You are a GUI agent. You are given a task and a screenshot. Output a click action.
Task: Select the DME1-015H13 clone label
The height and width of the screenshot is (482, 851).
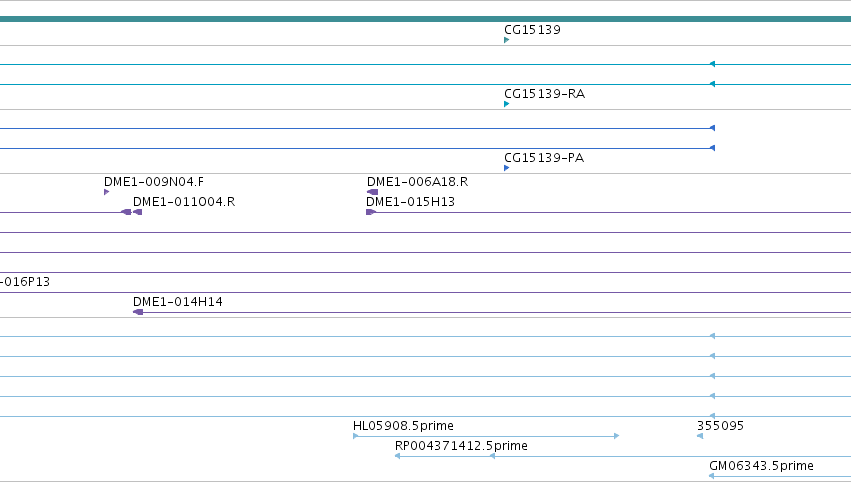[410, 202]
